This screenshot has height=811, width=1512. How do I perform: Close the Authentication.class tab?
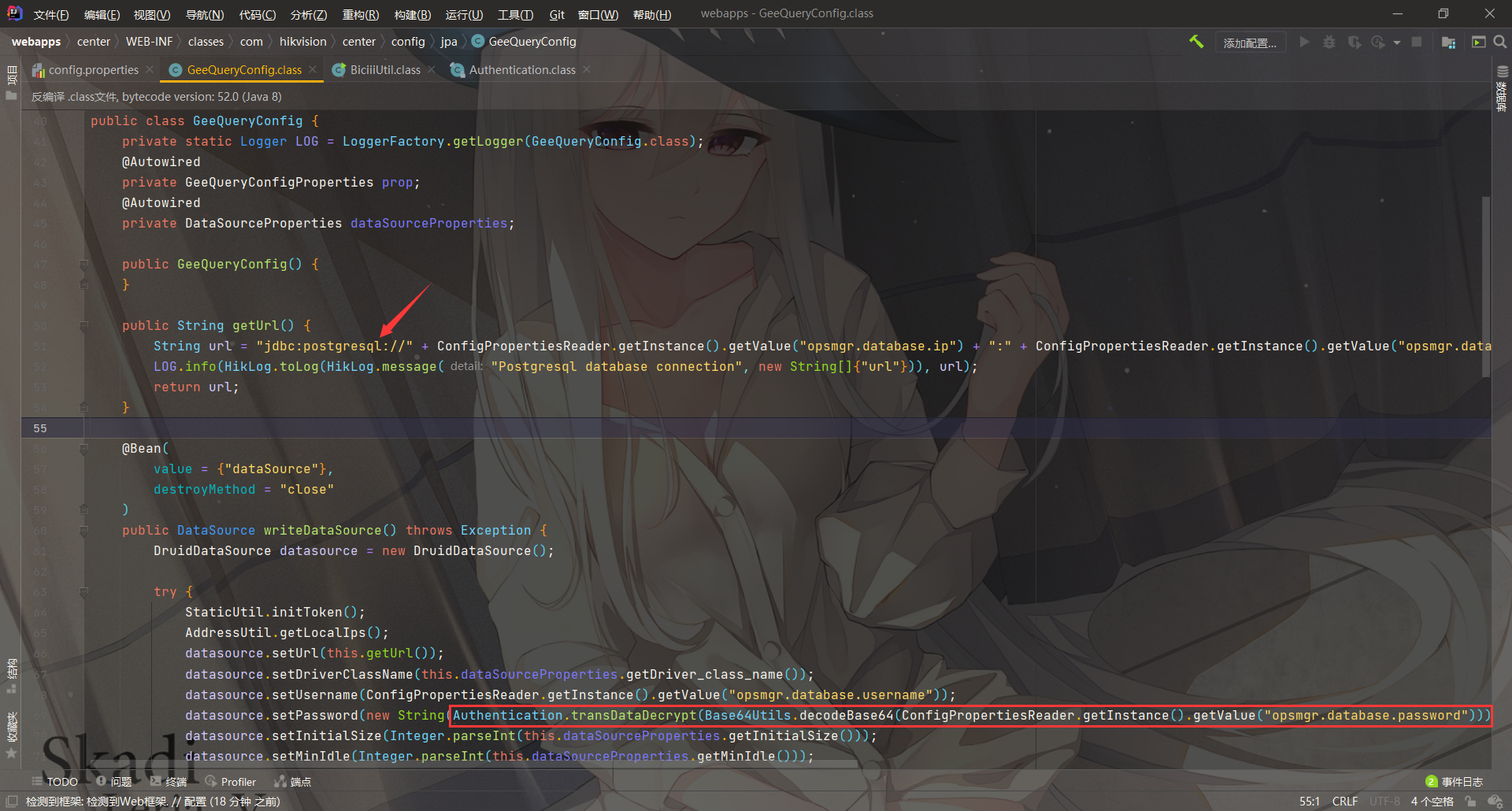point(587,69)
